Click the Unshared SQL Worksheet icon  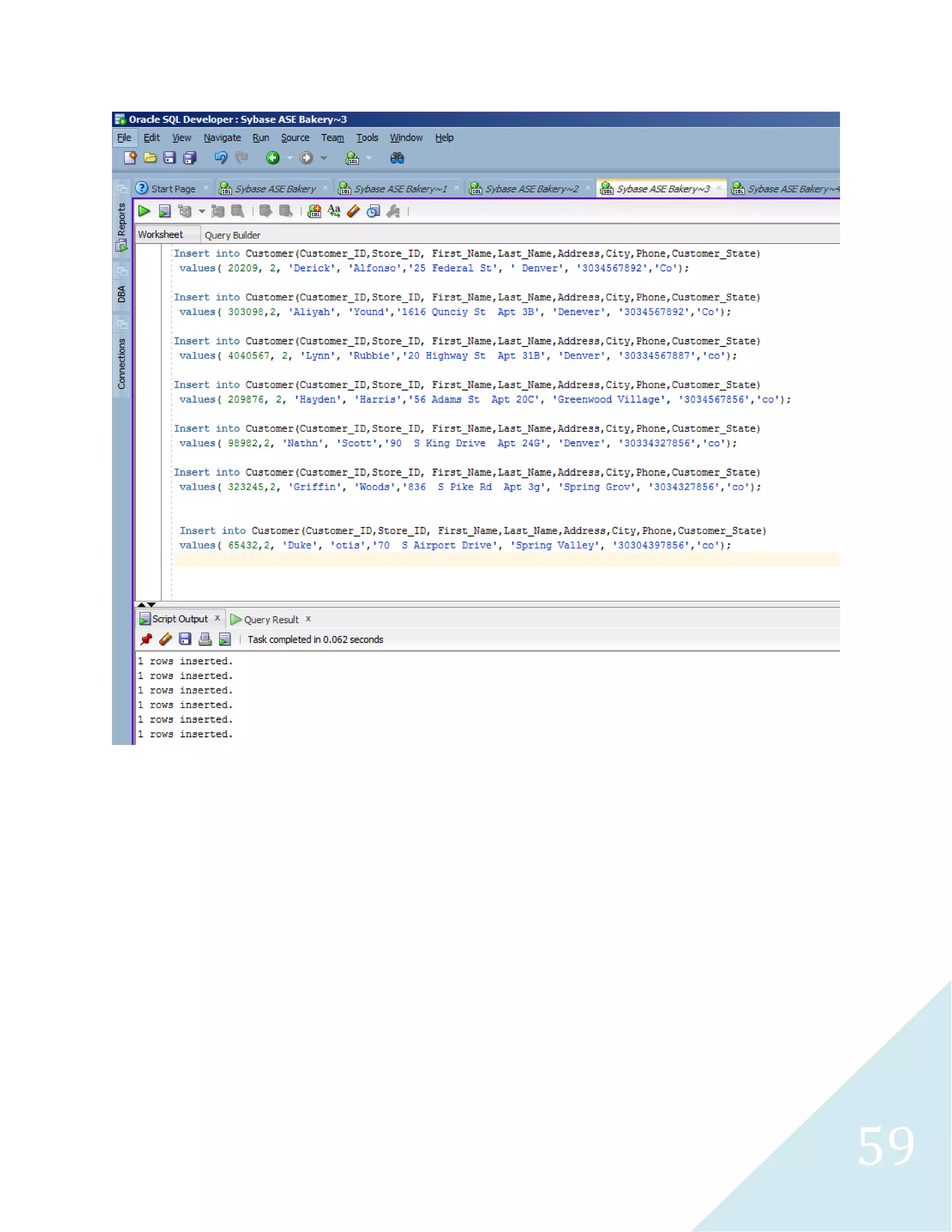315,211
